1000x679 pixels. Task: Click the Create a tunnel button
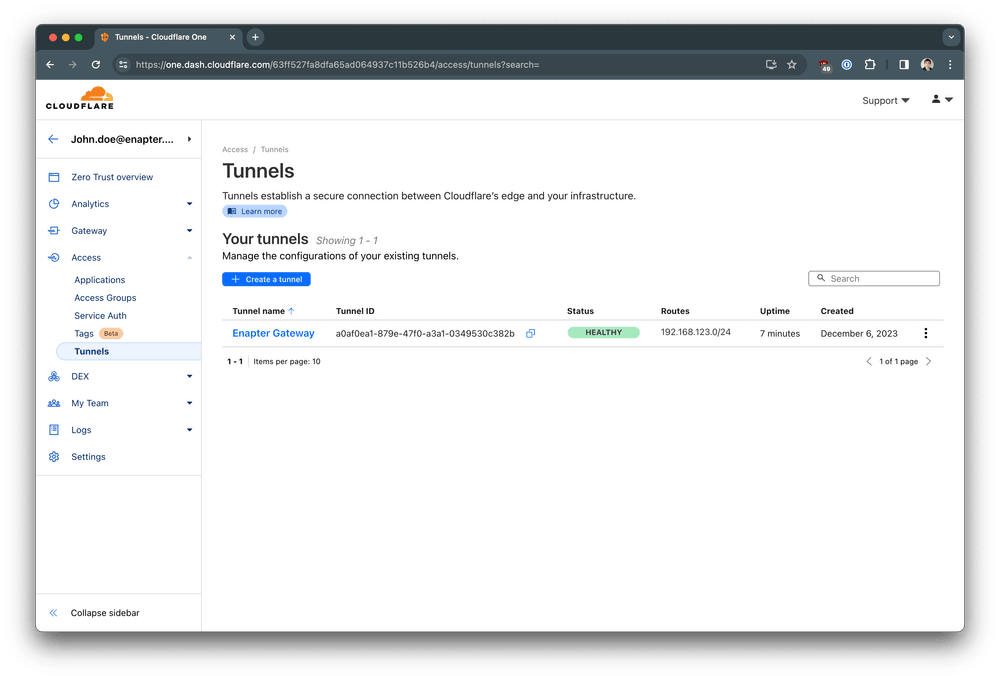pyautogui.click(x=266, y=279)
